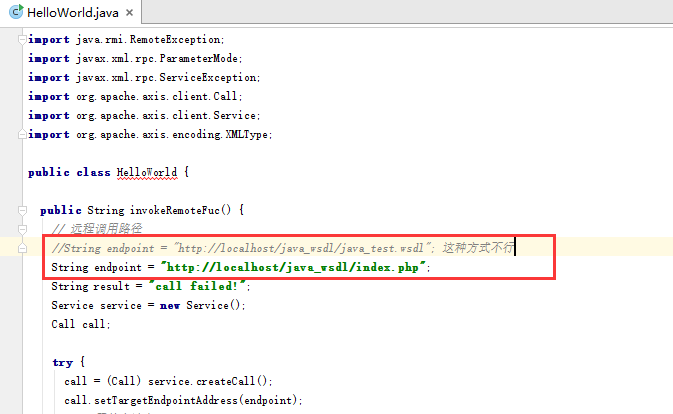Click 'javax.xml.rpc.ParameterMode' import text
This screenshot has width=673, height=414.
point(159,58)
